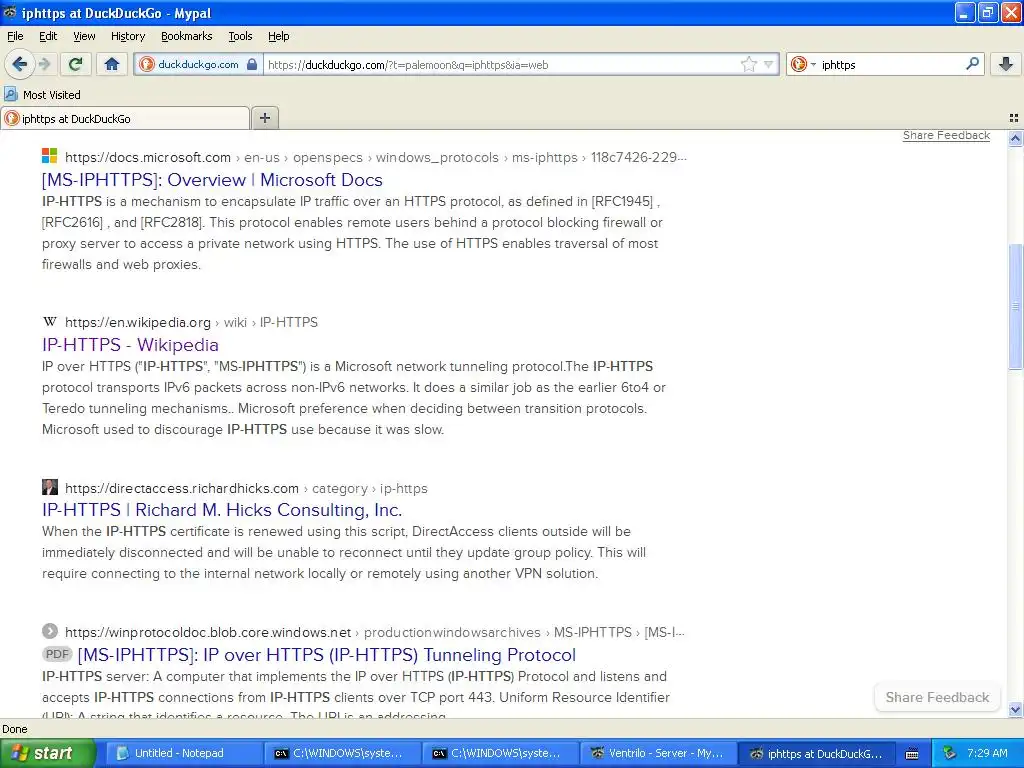This screenshot has height=768, width=1024.
Task: Click the network connection tray icon
Action: (950, 753)
